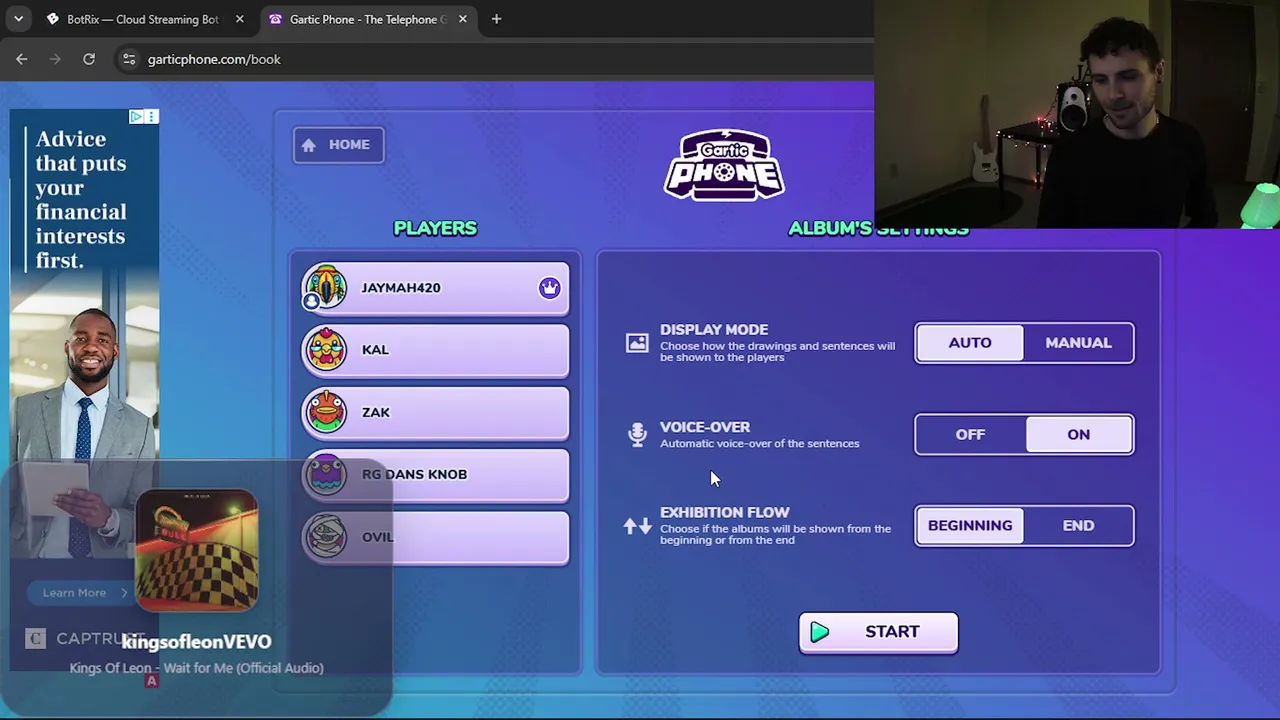Select the Gartic Phone browser tab
The image size is (1280, 720).
pos(368,19)
